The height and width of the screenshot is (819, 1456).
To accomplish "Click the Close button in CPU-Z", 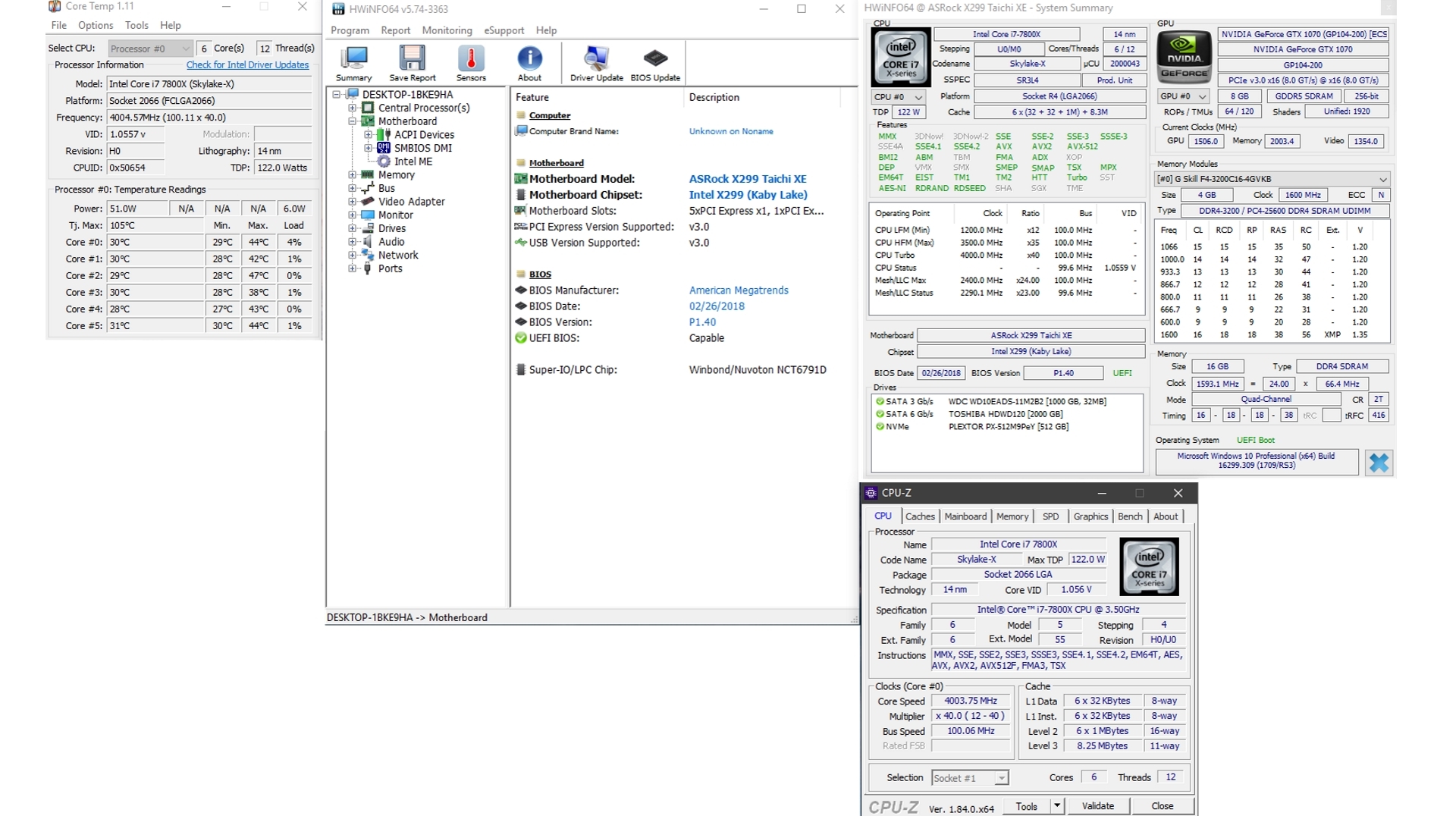I will (1162, 806).
